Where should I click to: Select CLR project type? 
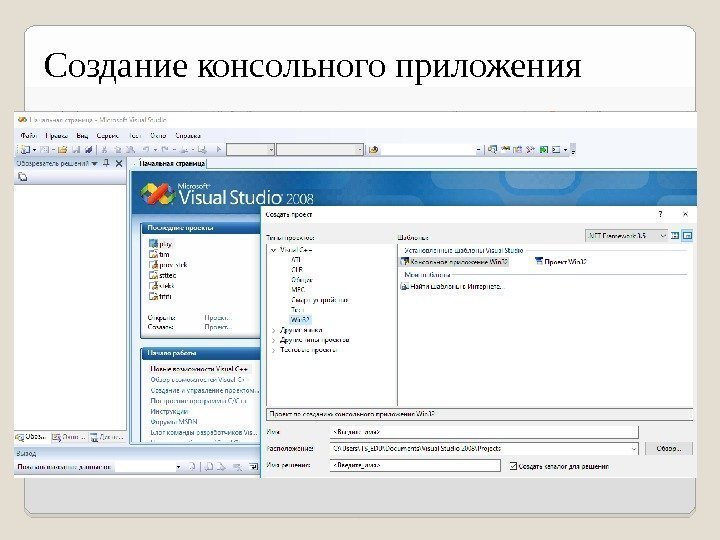click(x=297, y=270)
